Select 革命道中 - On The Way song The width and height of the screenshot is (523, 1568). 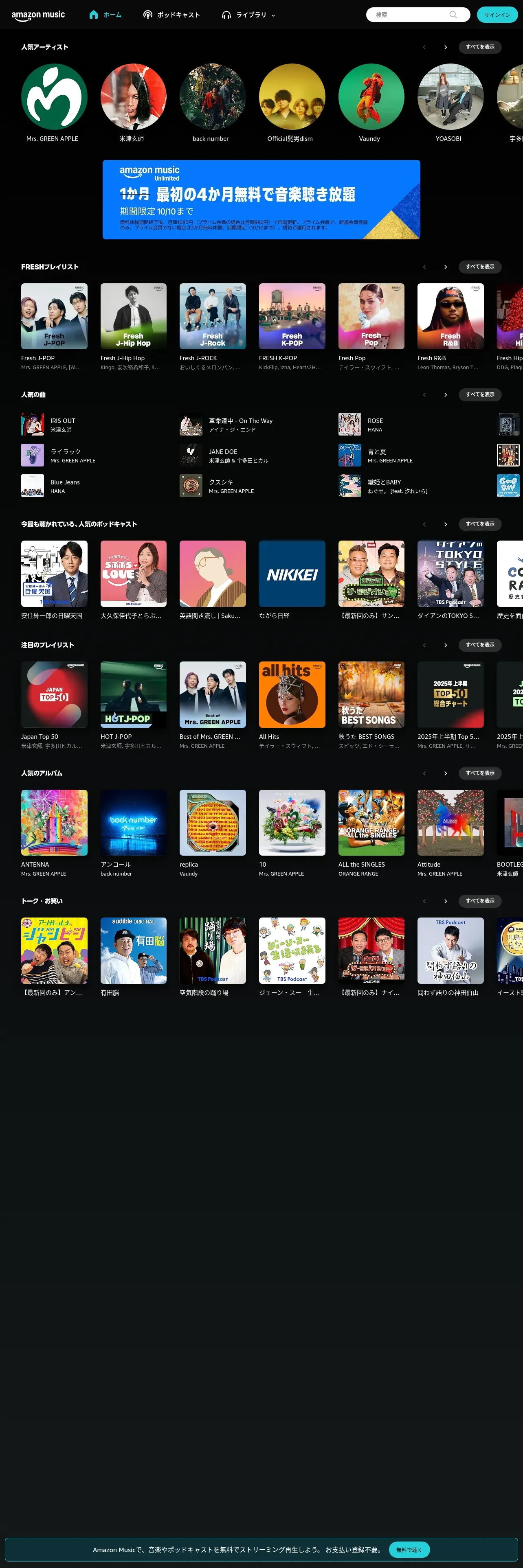(253, 424)
